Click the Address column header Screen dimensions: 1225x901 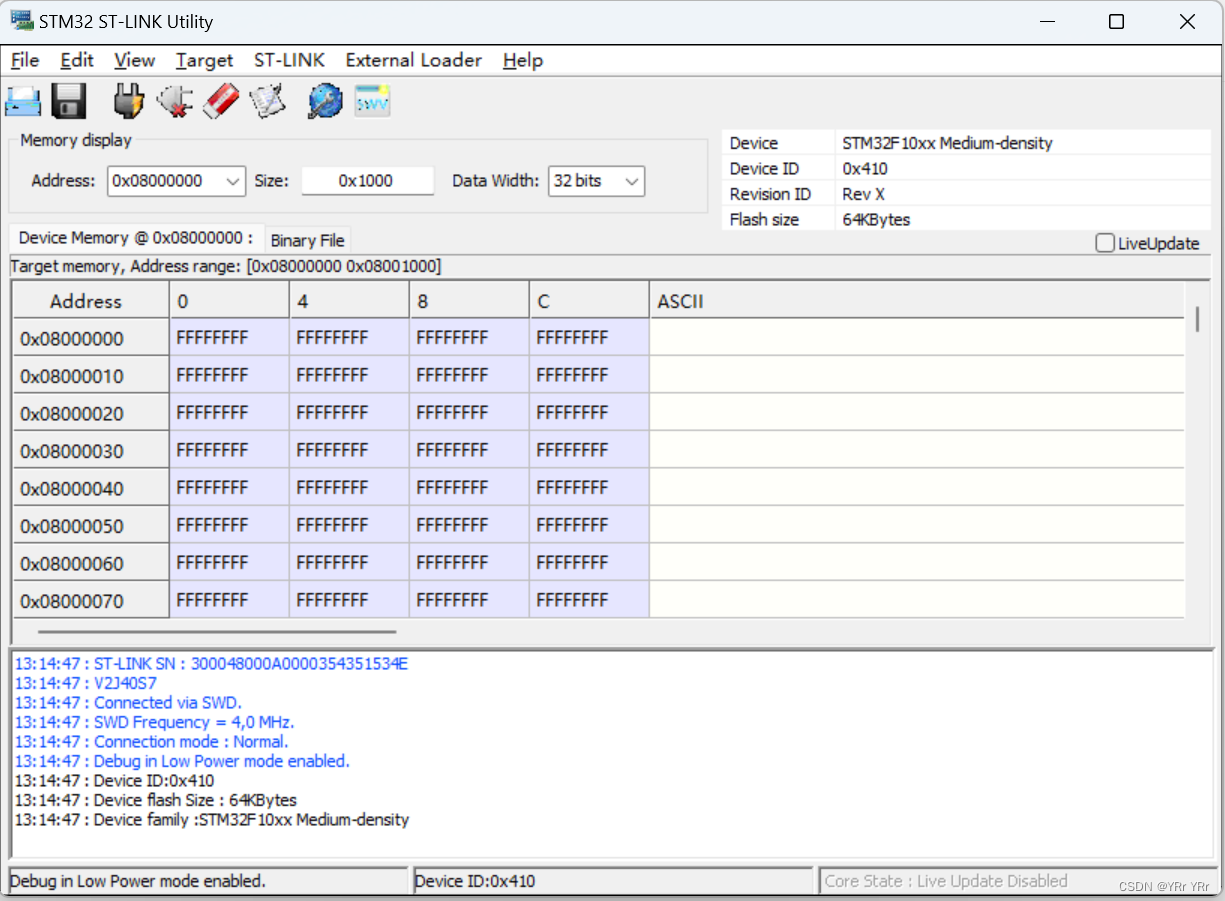click(91, 301)
